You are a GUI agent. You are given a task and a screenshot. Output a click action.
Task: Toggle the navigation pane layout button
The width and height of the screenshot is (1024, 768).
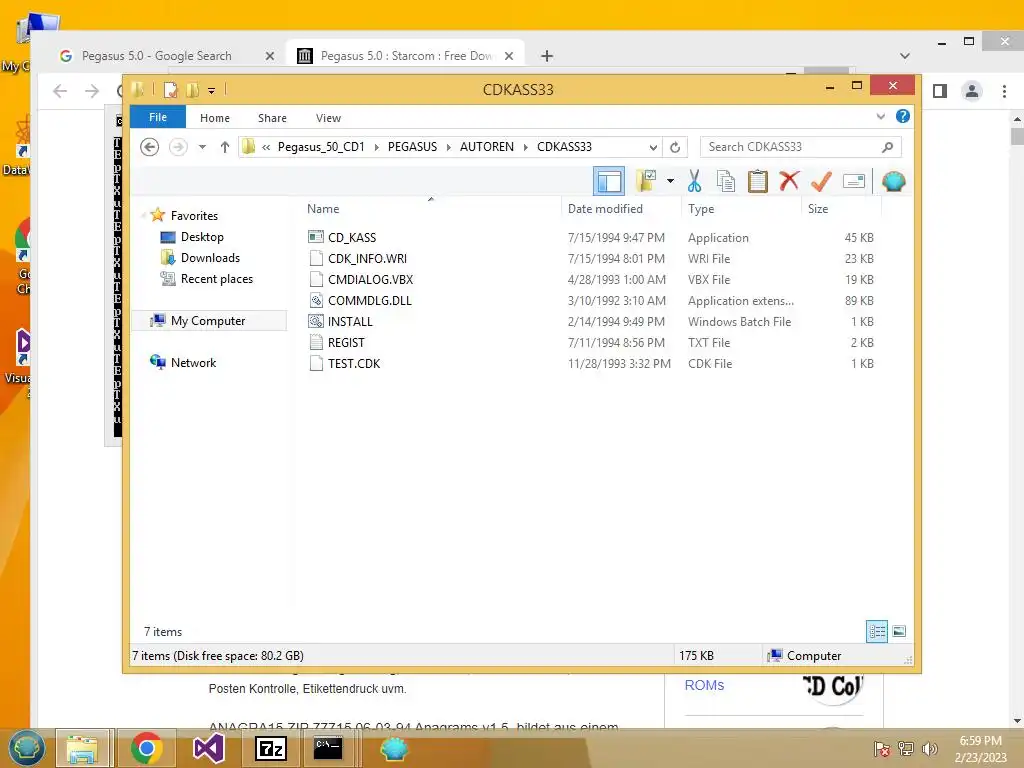pos(609,181)
